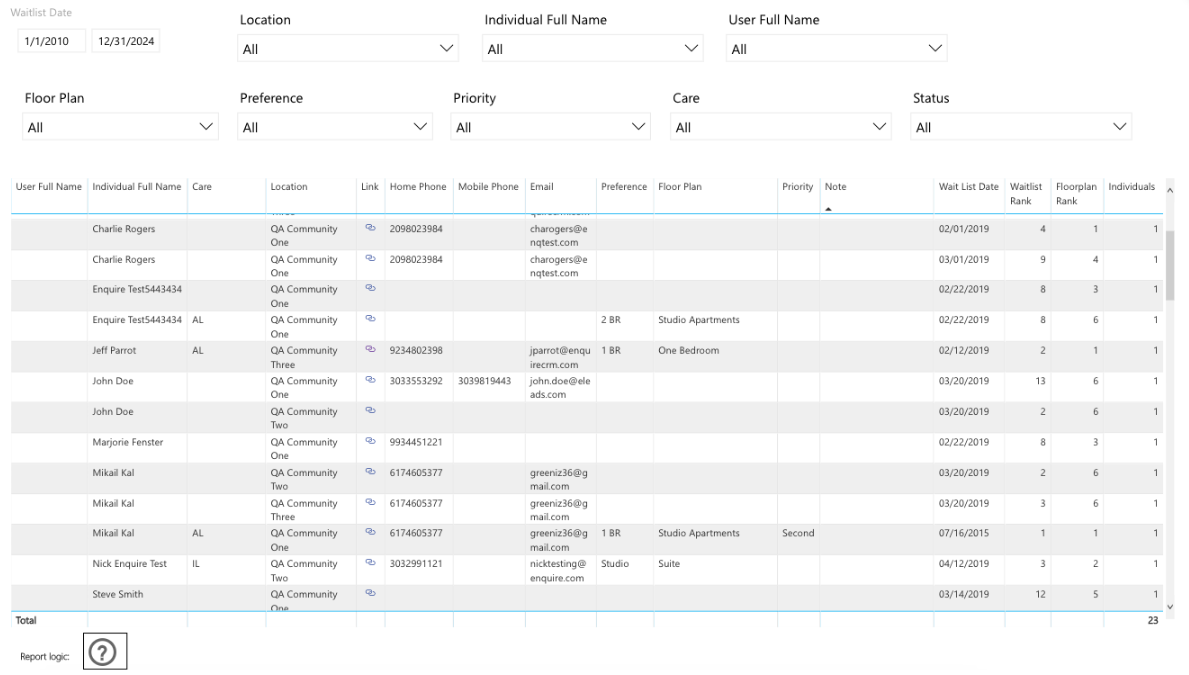Screen dimensions: 1189x675
Task: Open link icon for Mikail Kal QA Community Two
Action: (x=370, y=472)
